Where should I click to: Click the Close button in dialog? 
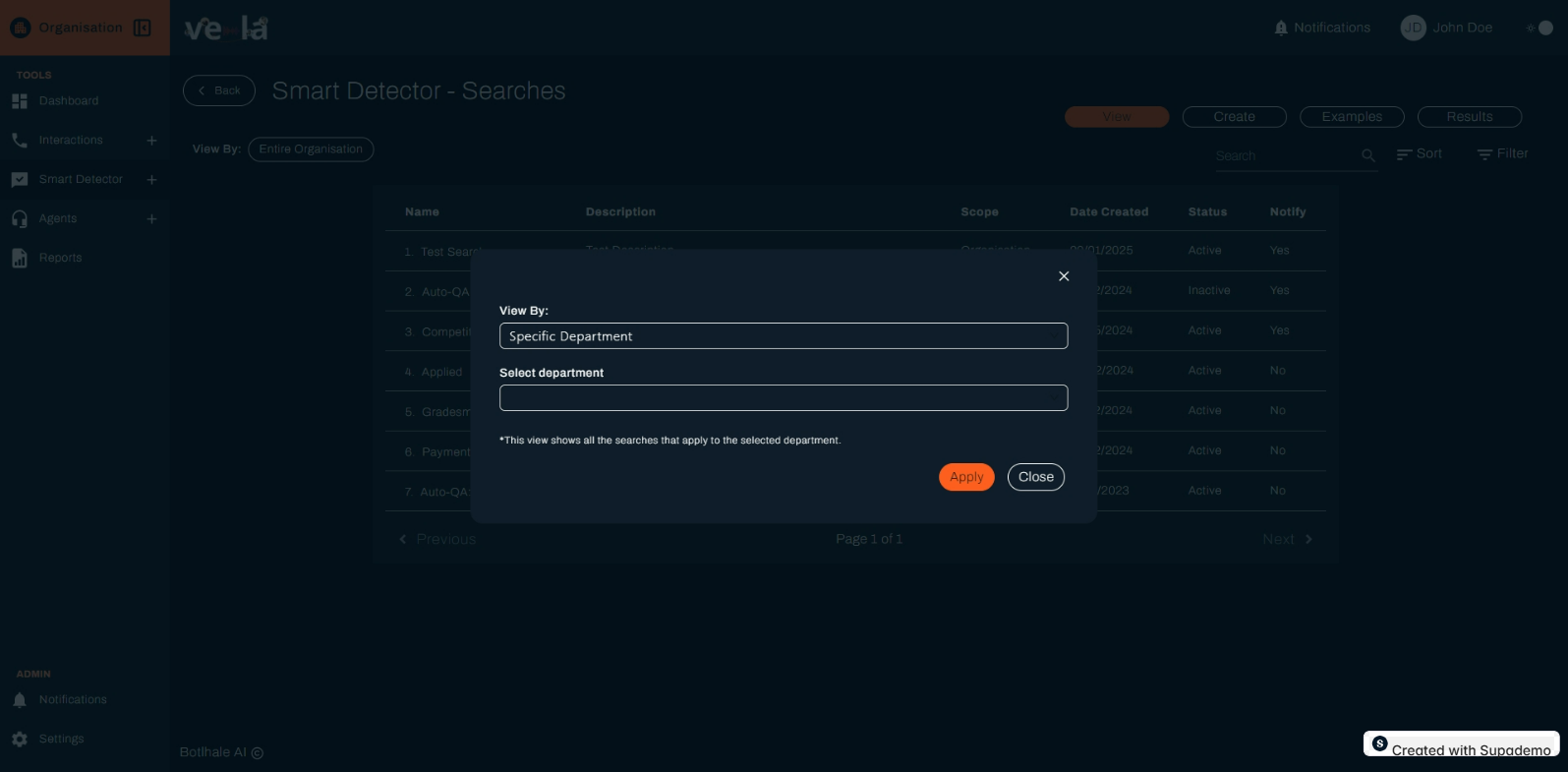tap(1036, 477)
